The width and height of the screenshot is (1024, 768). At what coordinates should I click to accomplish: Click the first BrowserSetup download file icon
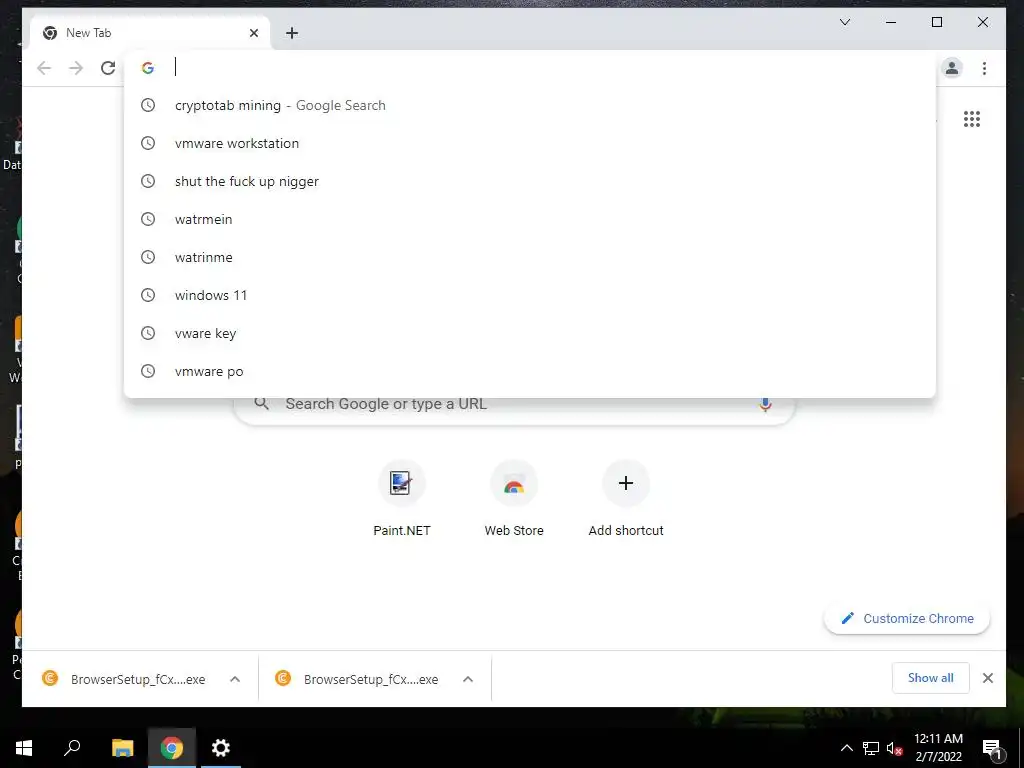50,679
